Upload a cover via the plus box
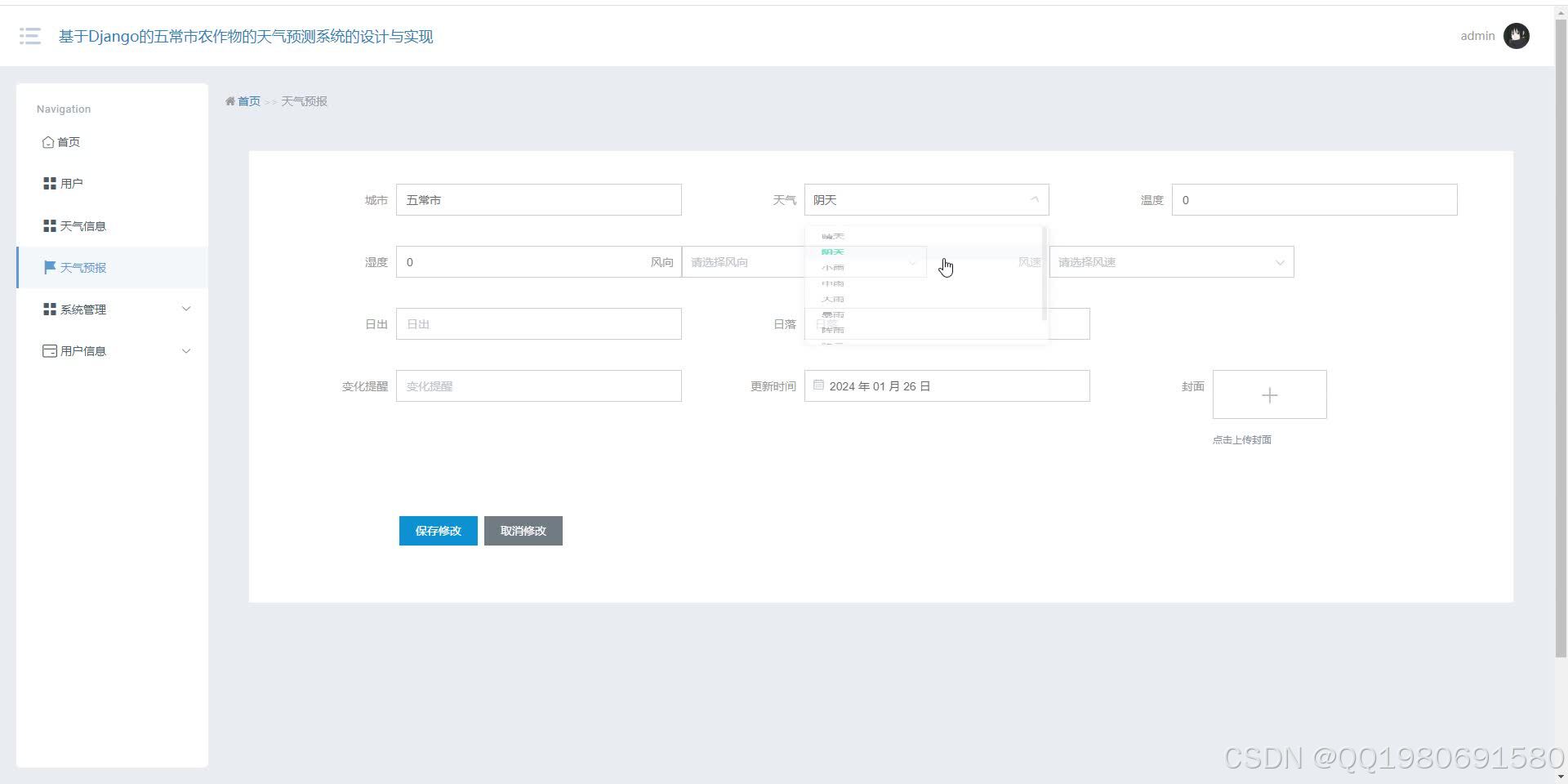The image size is (1568, 784). [x=1270, y=394]
